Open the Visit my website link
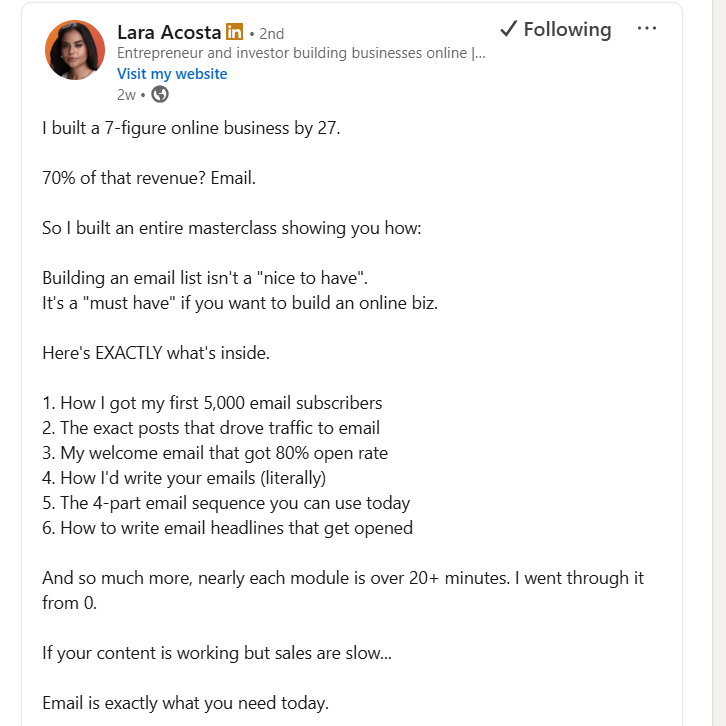 coord(172,74)
